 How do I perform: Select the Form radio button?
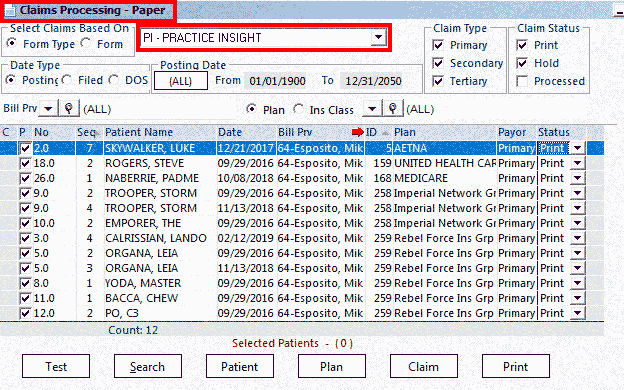click(x=86, y=43)
